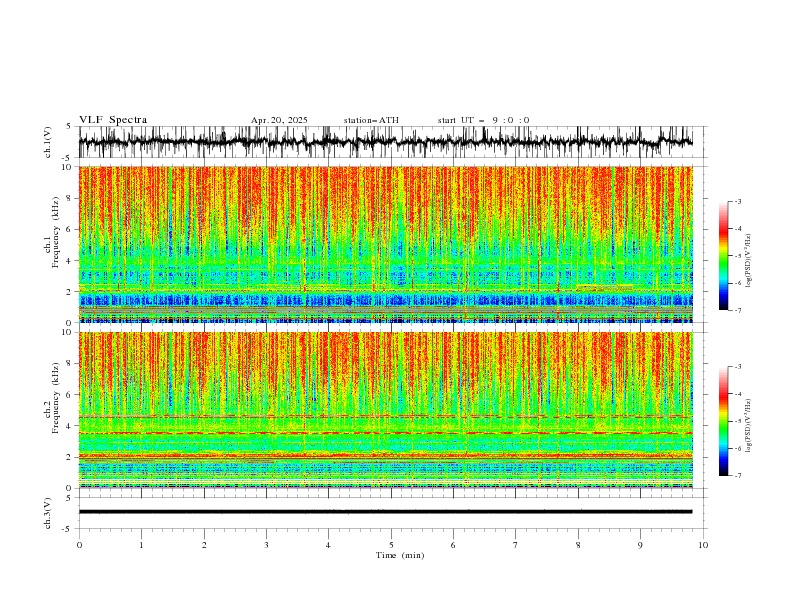Click the time axis tick label '8'

click(x=578, y=545)
